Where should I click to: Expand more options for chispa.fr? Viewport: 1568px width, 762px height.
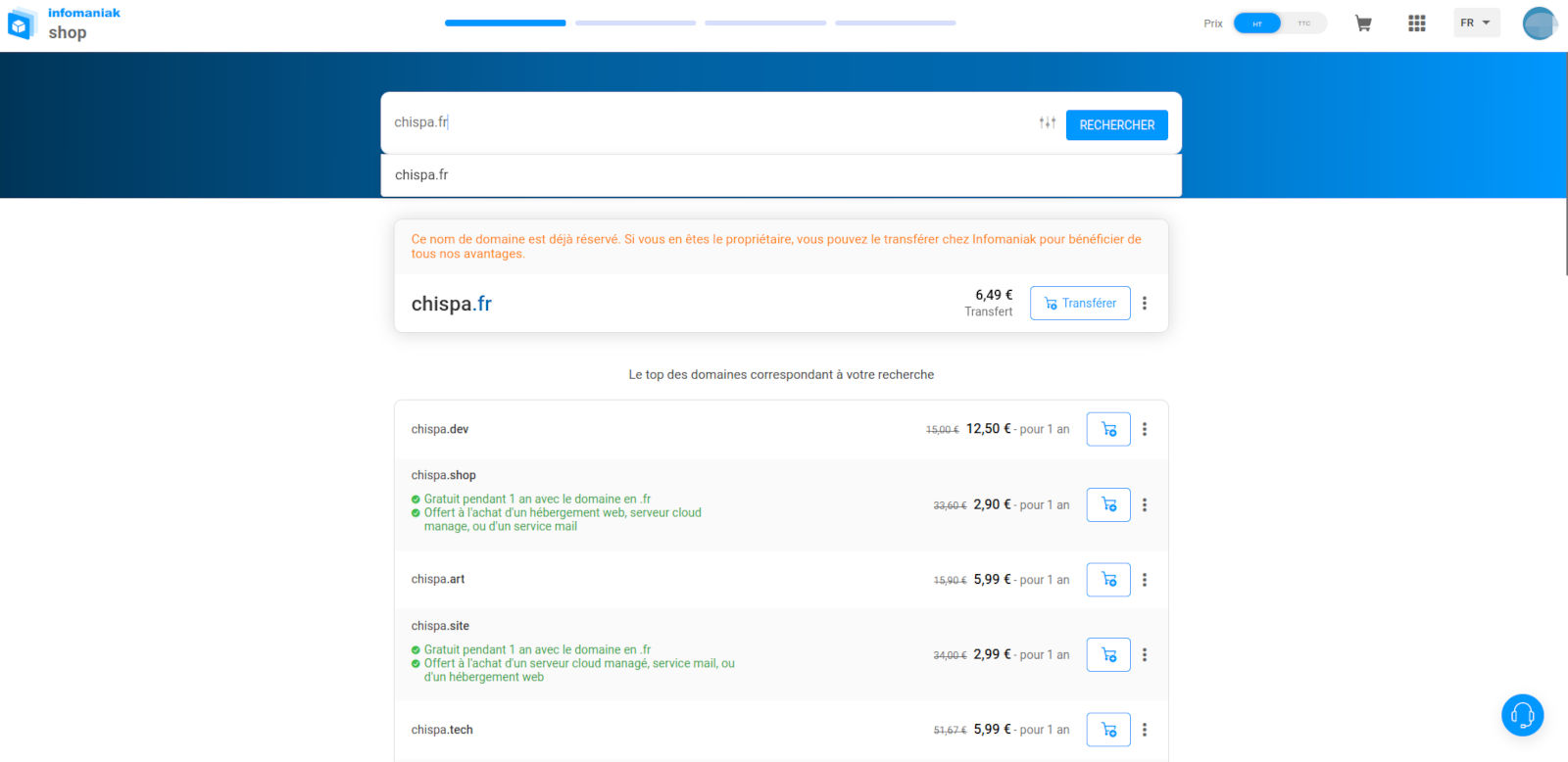pyautogui.click(x=1145, y=304)
